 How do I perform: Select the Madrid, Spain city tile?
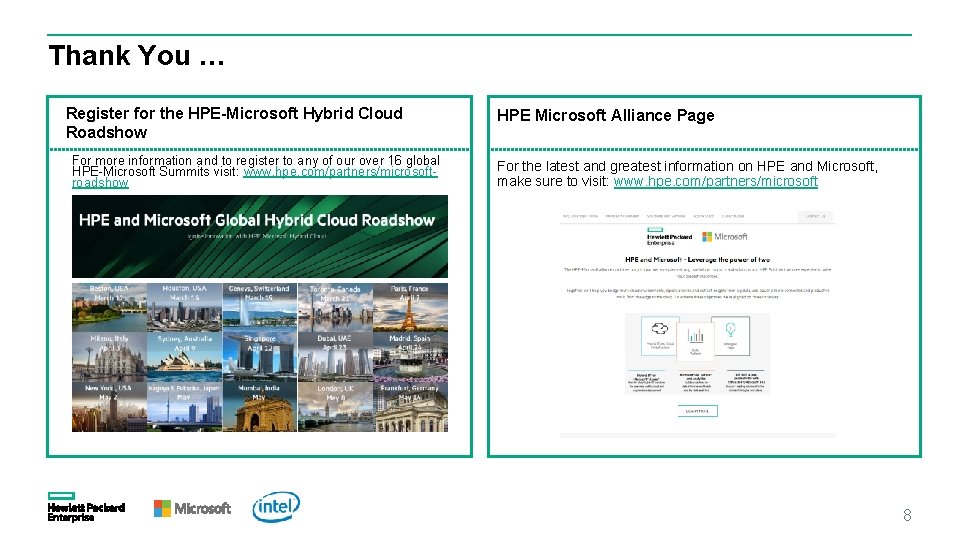[x=410, y=357]
